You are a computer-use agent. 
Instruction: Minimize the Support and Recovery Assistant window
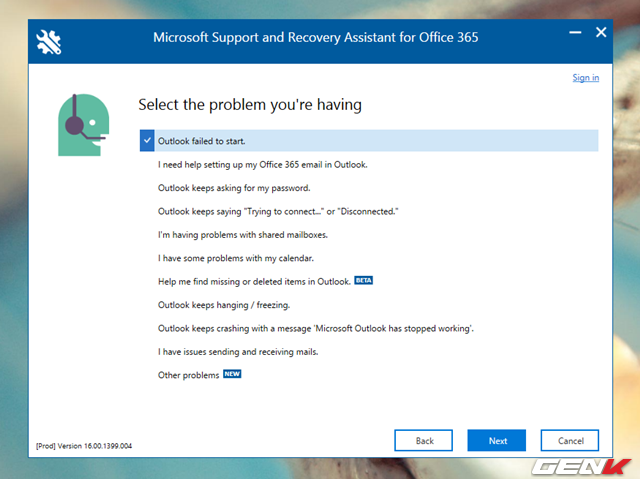[575, 32]
